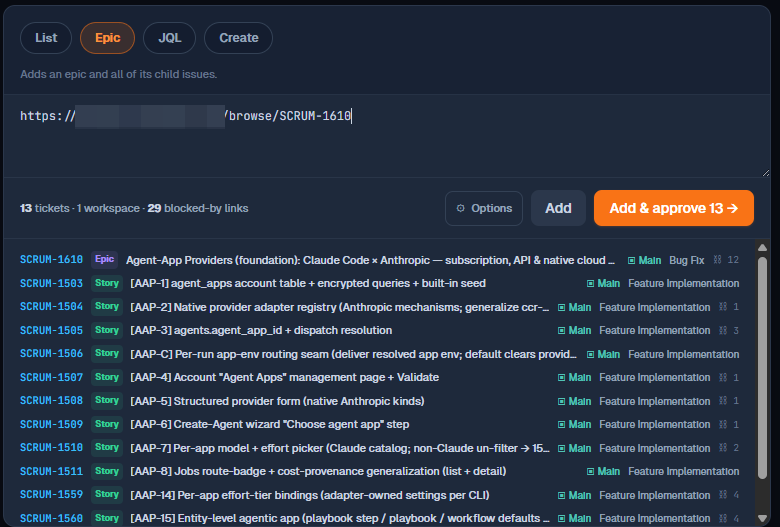
Task: Click the Story badge on SCRUM-1504
Action: 107,307
